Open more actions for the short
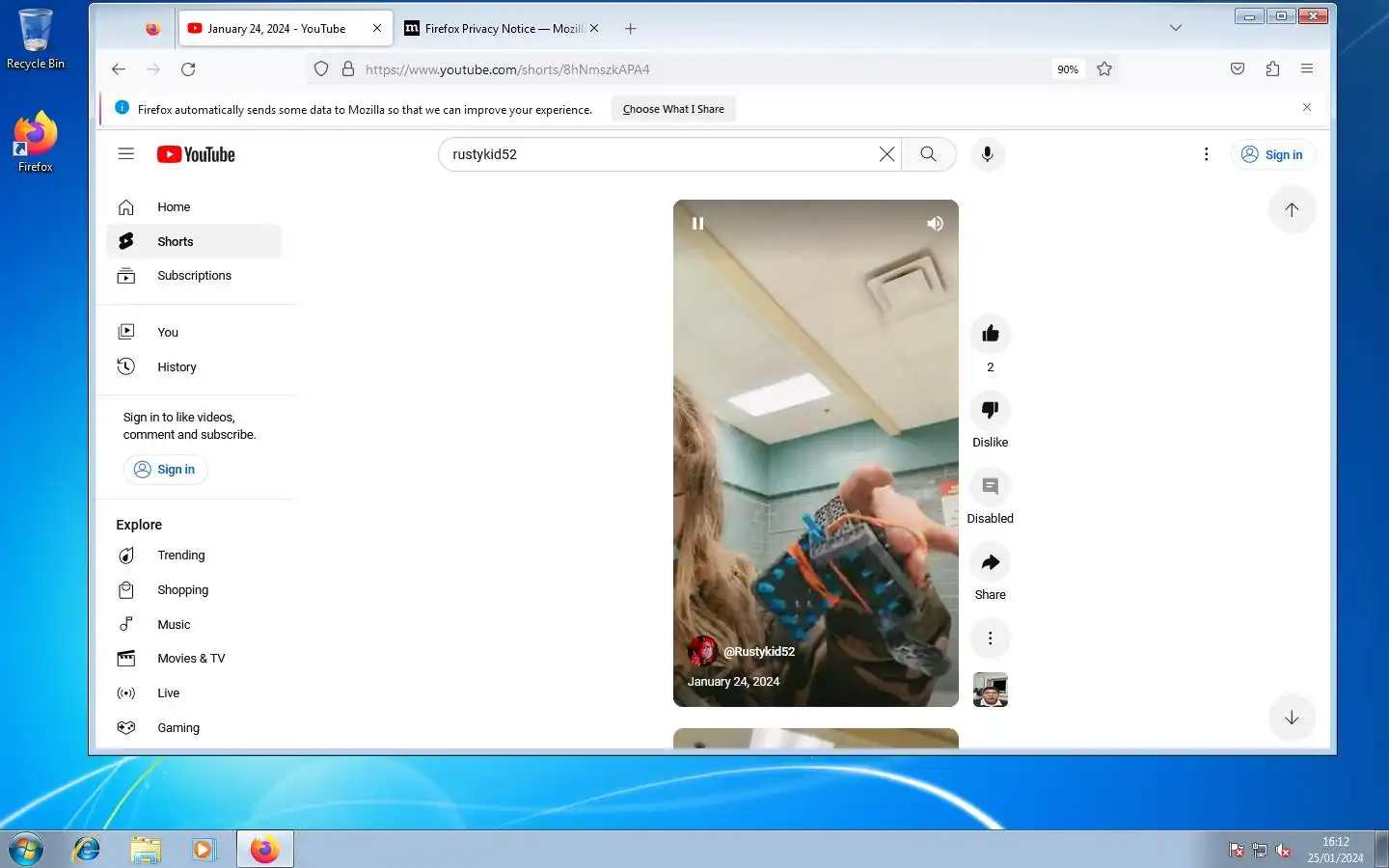This screenshot has height=868, width=1389. pyautogui.click(x=990, y=638)
